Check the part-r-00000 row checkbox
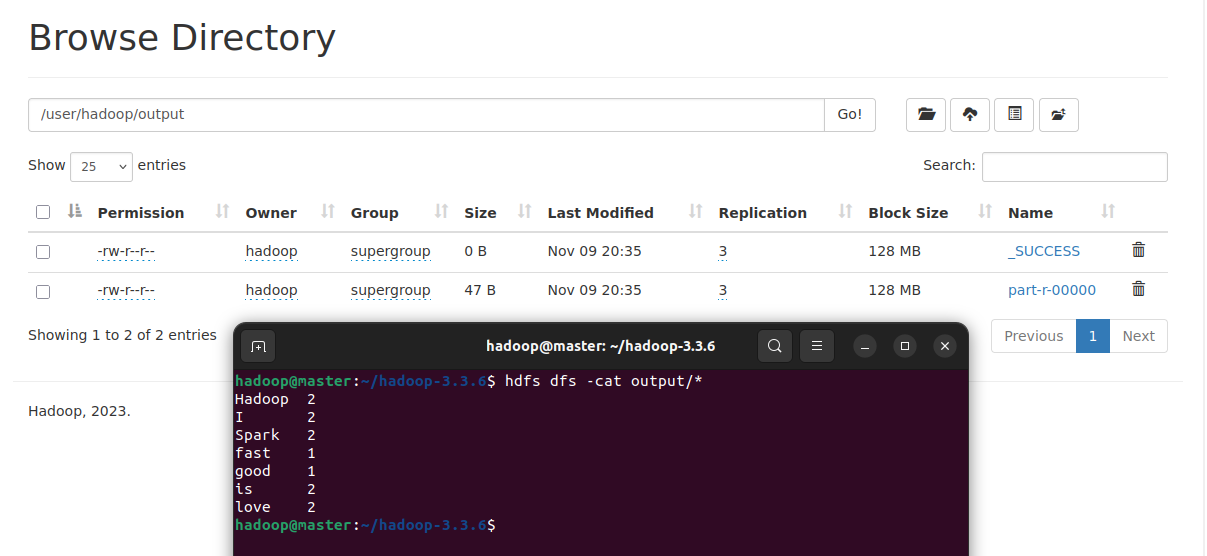Screen dimensions: 1207x556 pyautogui.click(x=43, y=292)
